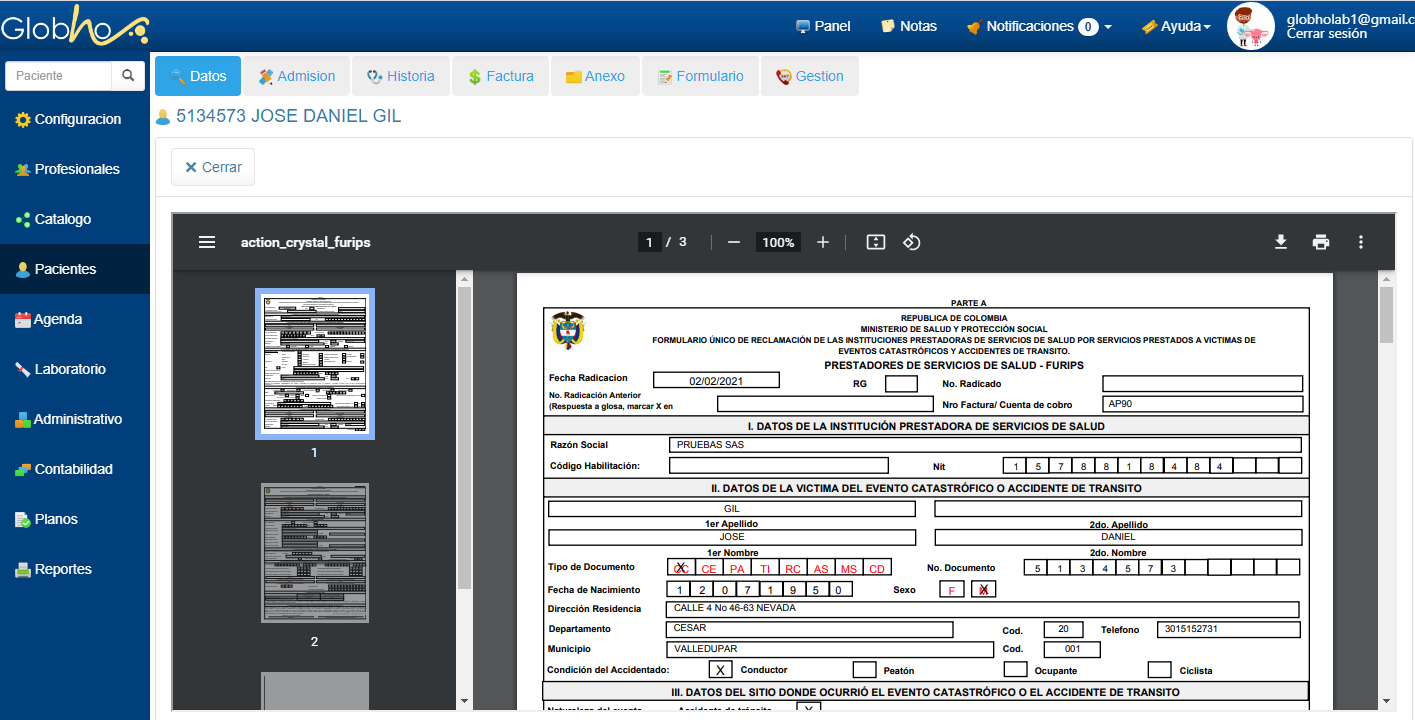Click the fit to page icon

point(876,242)
